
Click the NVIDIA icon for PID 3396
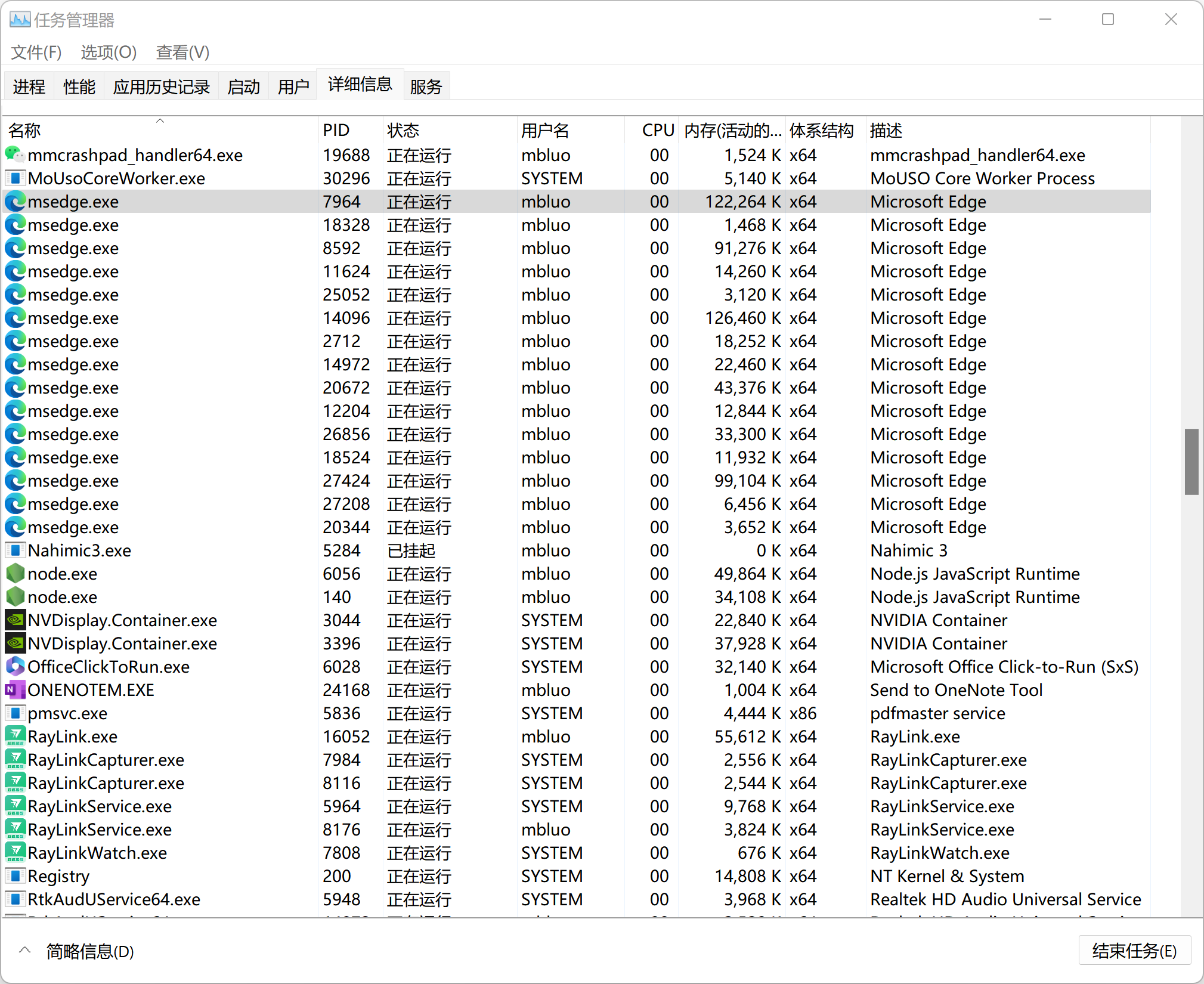(x=15, y=643)
